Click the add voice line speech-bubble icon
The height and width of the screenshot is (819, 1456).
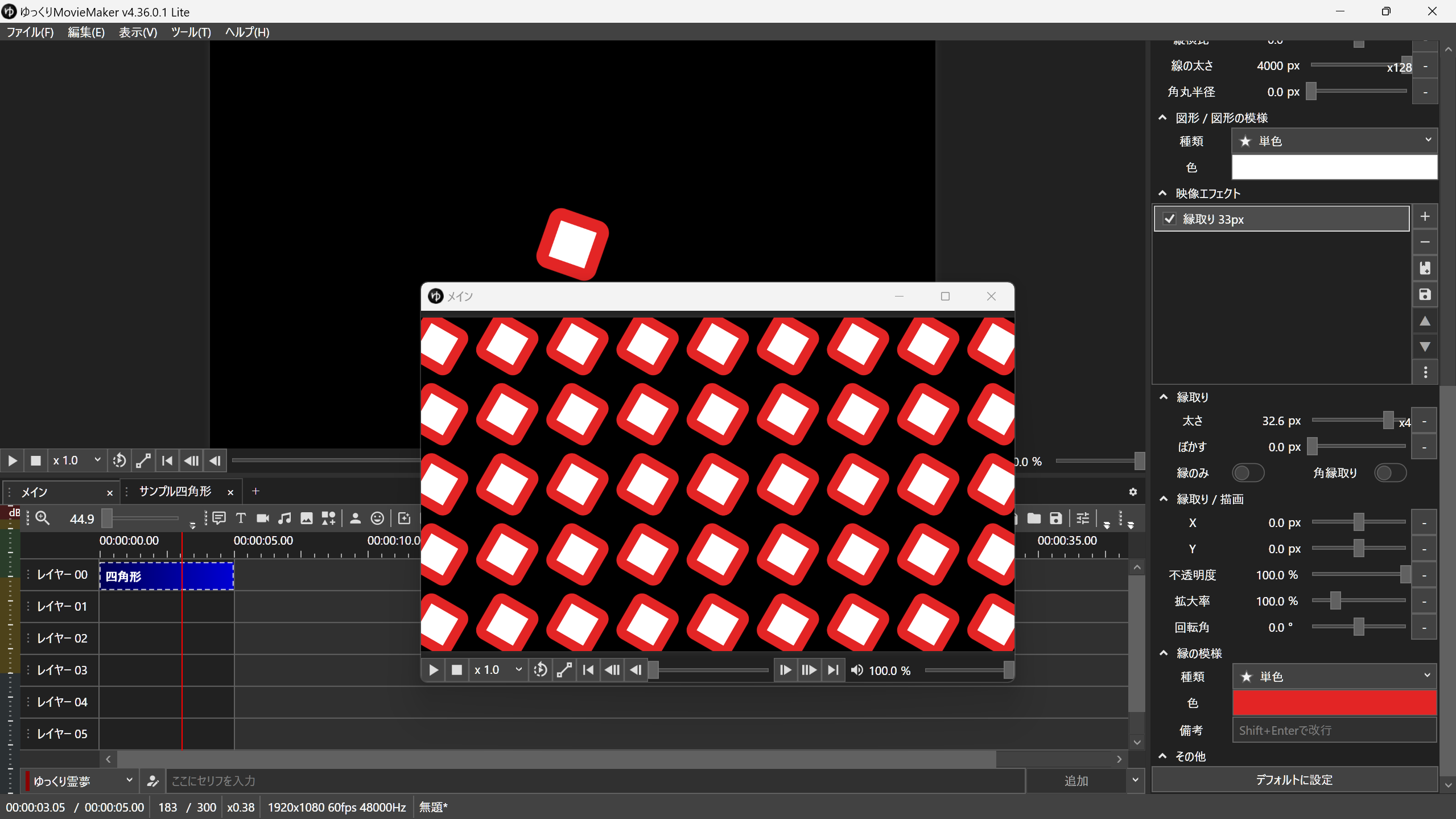point(219,518)
